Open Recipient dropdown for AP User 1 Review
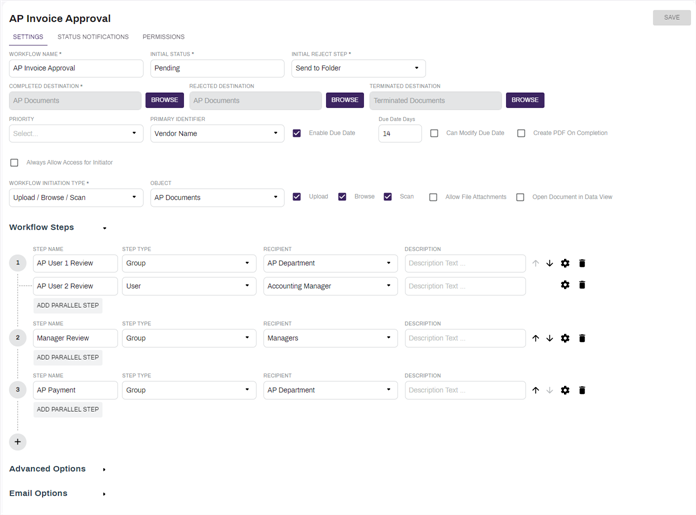Image resolution: width=696 pixels, height=515 pixels. (330, 263)
